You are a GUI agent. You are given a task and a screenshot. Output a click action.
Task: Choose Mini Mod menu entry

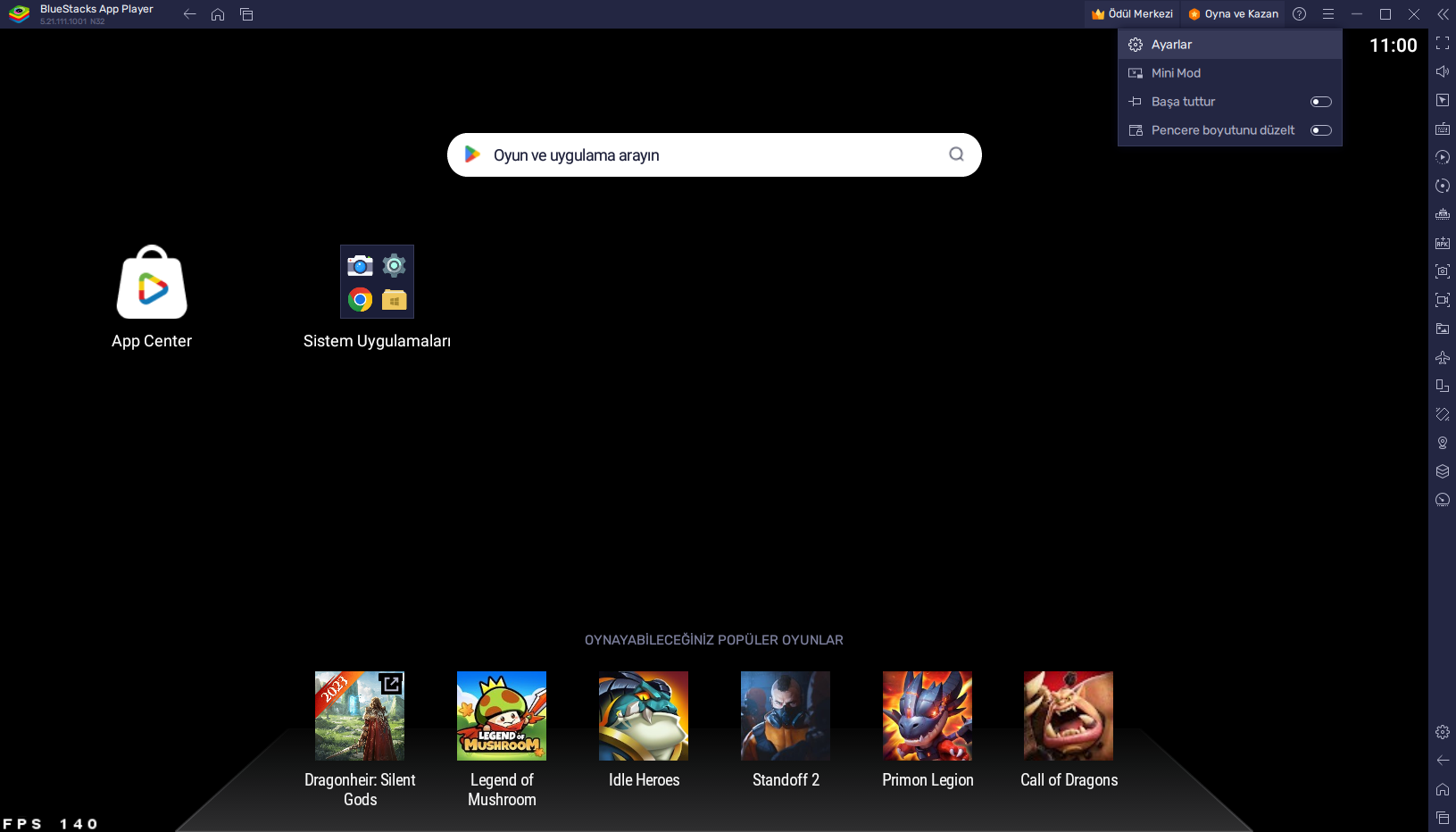[1176, 73]
